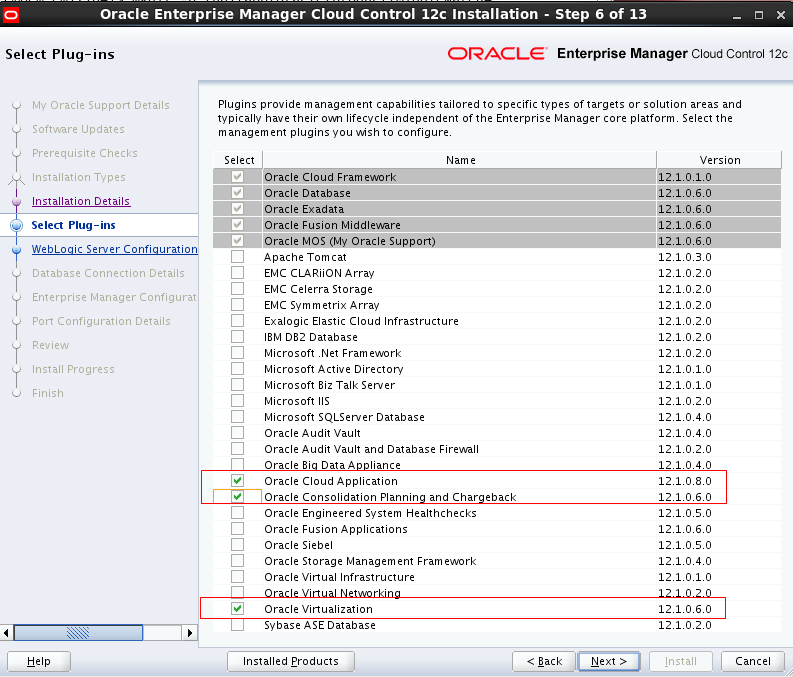Click the Select Plug-ins step bullet icon

(x=17, y=225)
